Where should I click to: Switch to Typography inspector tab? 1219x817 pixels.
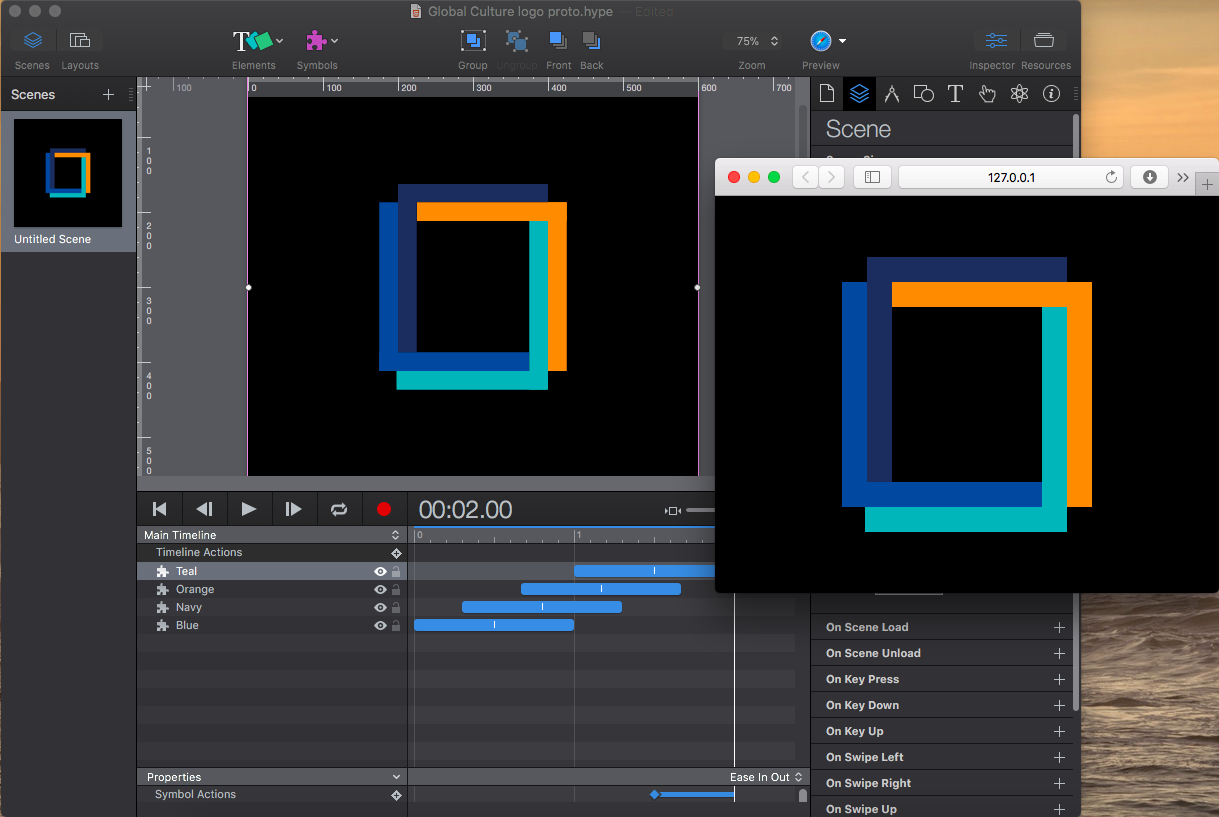click(x=955, y=94)
